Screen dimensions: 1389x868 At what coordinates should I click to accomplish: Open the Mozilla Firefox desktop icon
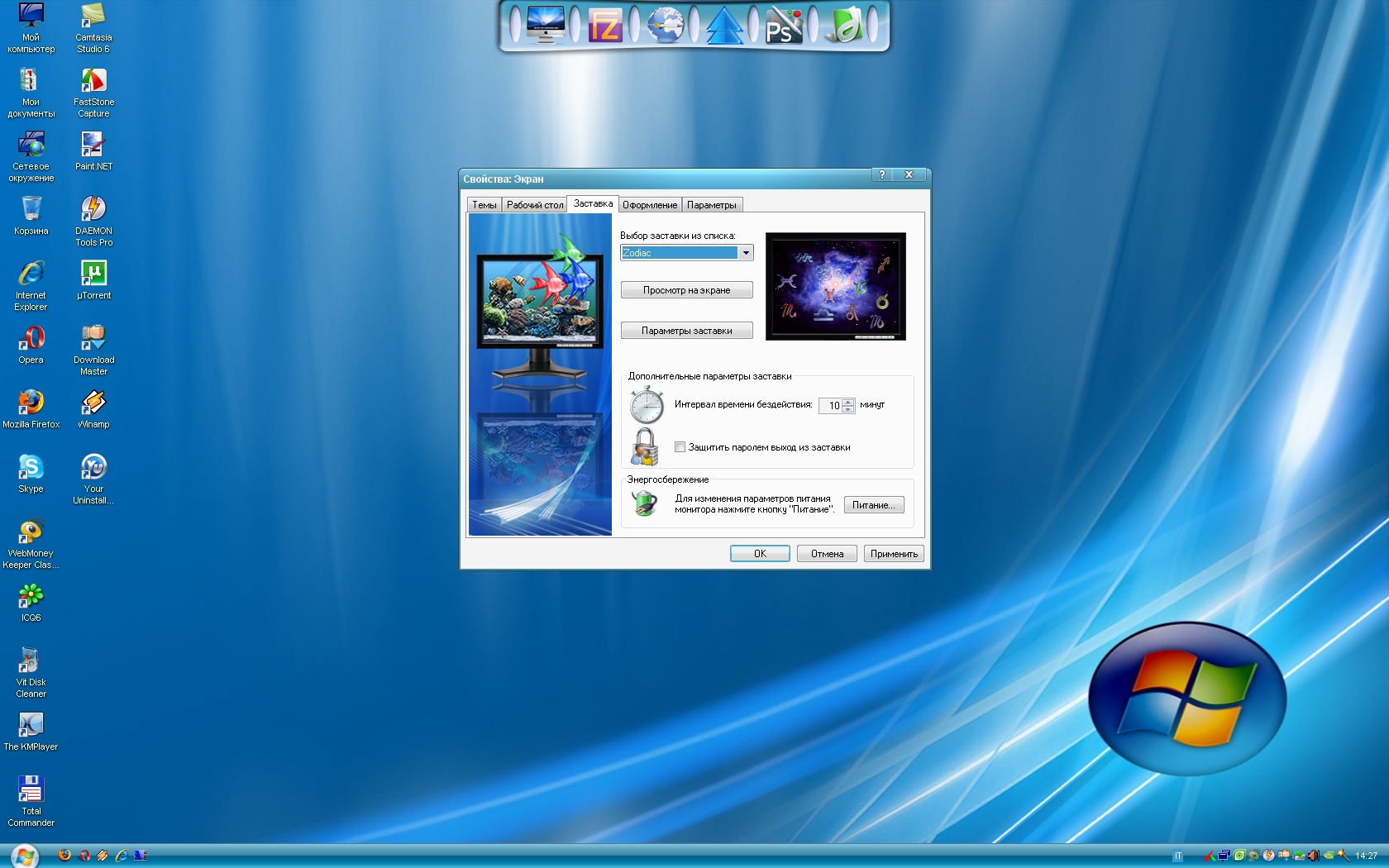click(31, 409)
